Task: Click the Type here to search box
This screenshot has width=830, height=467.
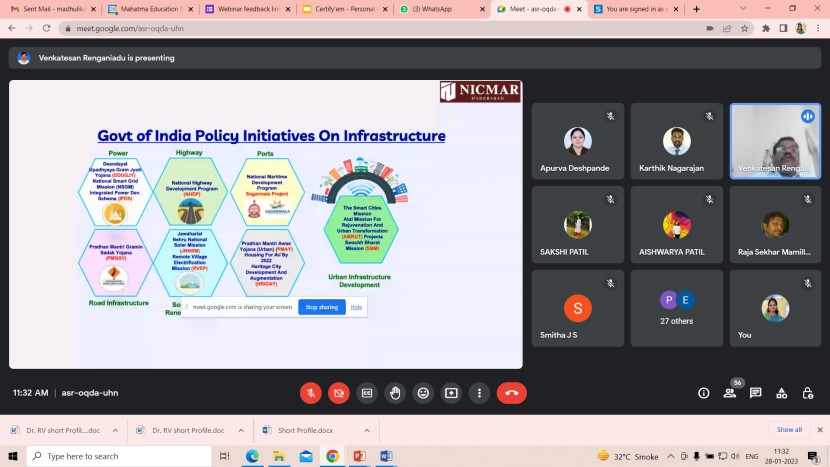Action: (x=119, y=456)
